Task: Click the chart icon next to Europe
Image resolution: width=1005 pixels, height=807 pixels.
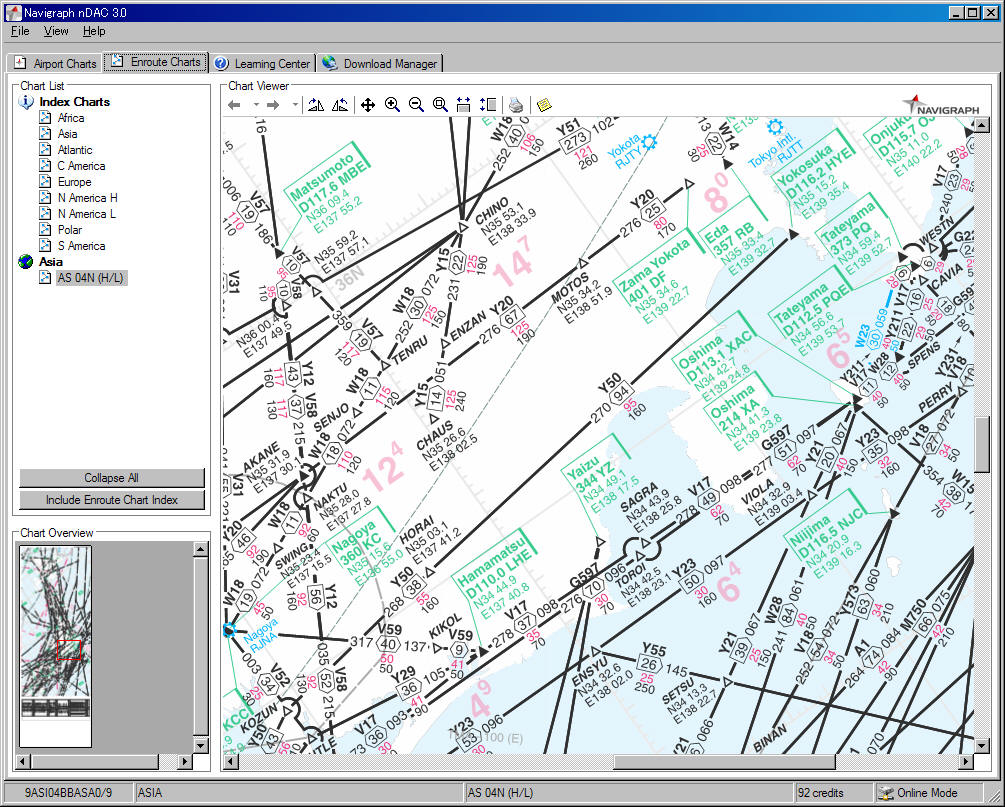Action: click(x=45, y=181)
